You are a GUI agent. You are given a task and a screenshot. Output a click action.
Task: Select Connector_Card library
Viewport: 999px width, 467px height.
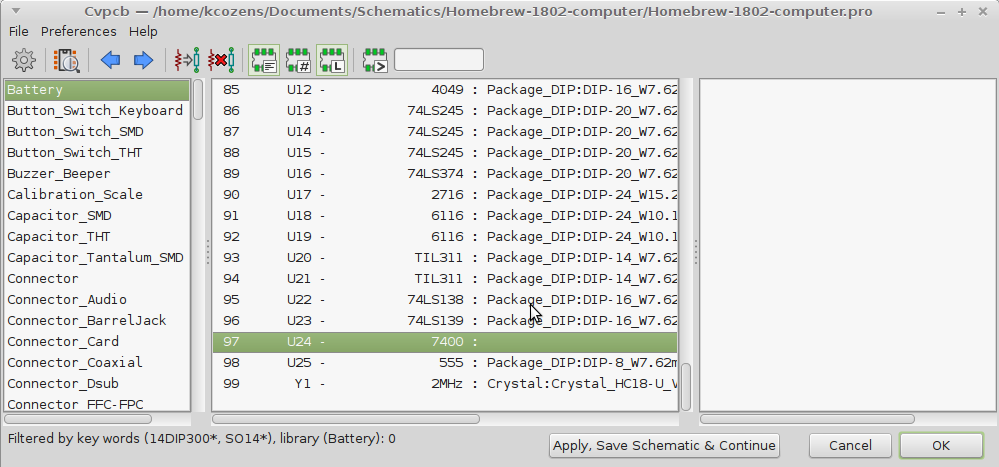click(x=97, y=342)
